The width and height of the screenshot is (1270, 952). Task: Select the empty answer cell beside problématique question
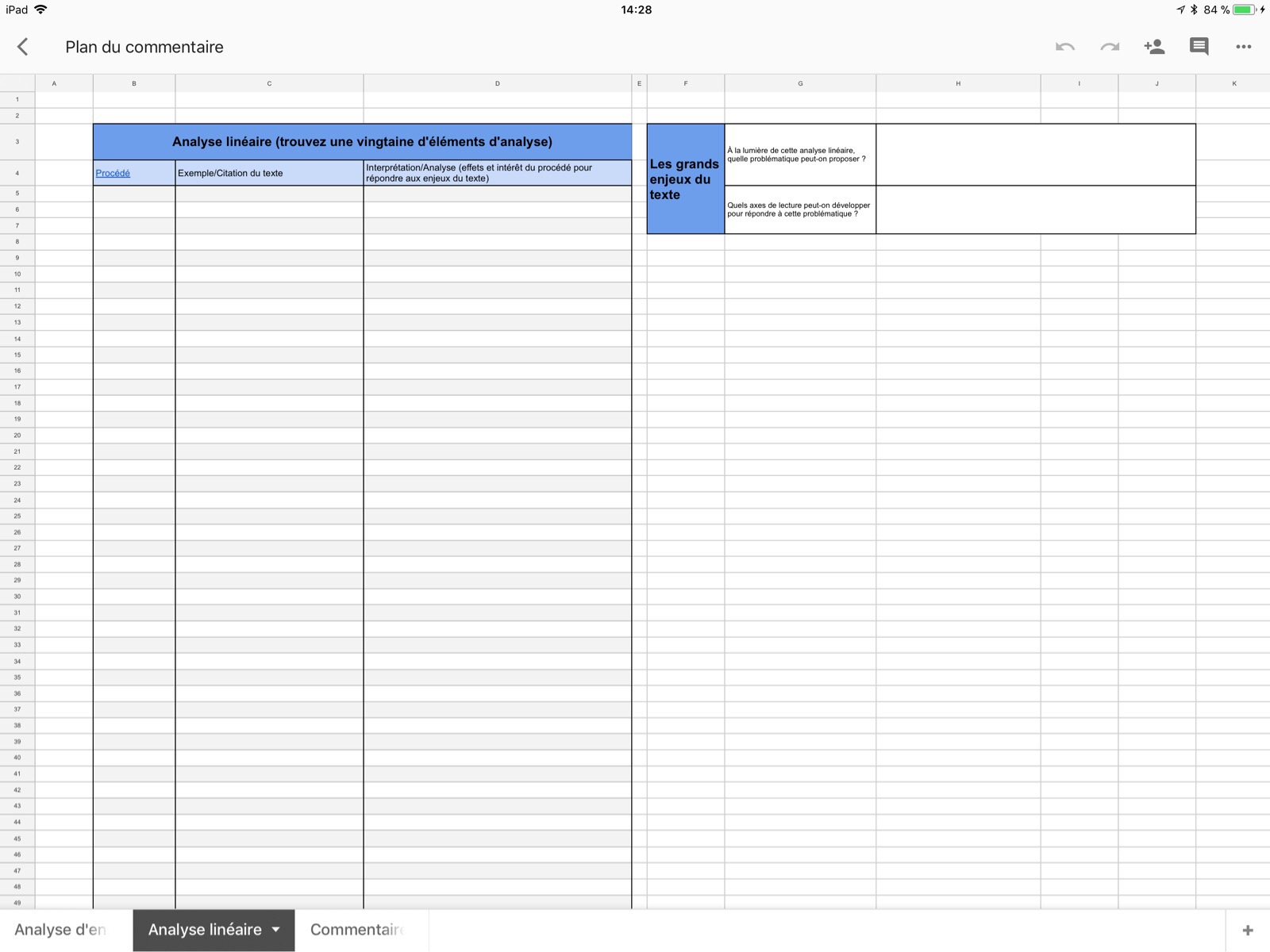point(1036,155)
